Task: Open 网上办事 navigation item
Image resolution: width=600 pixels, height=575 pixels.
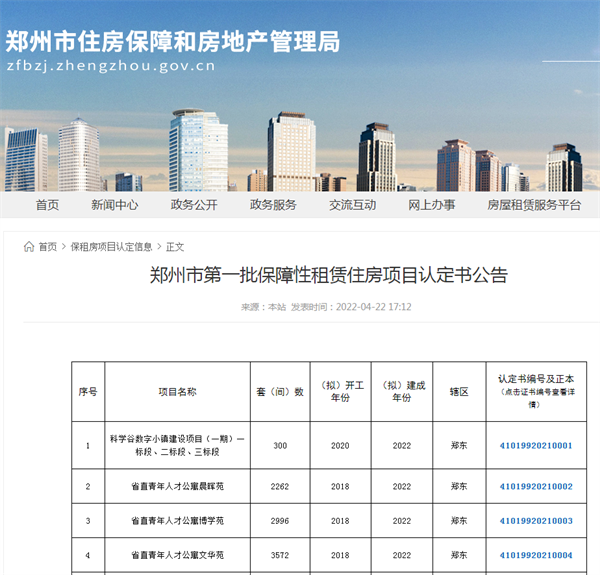Action: pyautogui.click(x=432, y=205)
